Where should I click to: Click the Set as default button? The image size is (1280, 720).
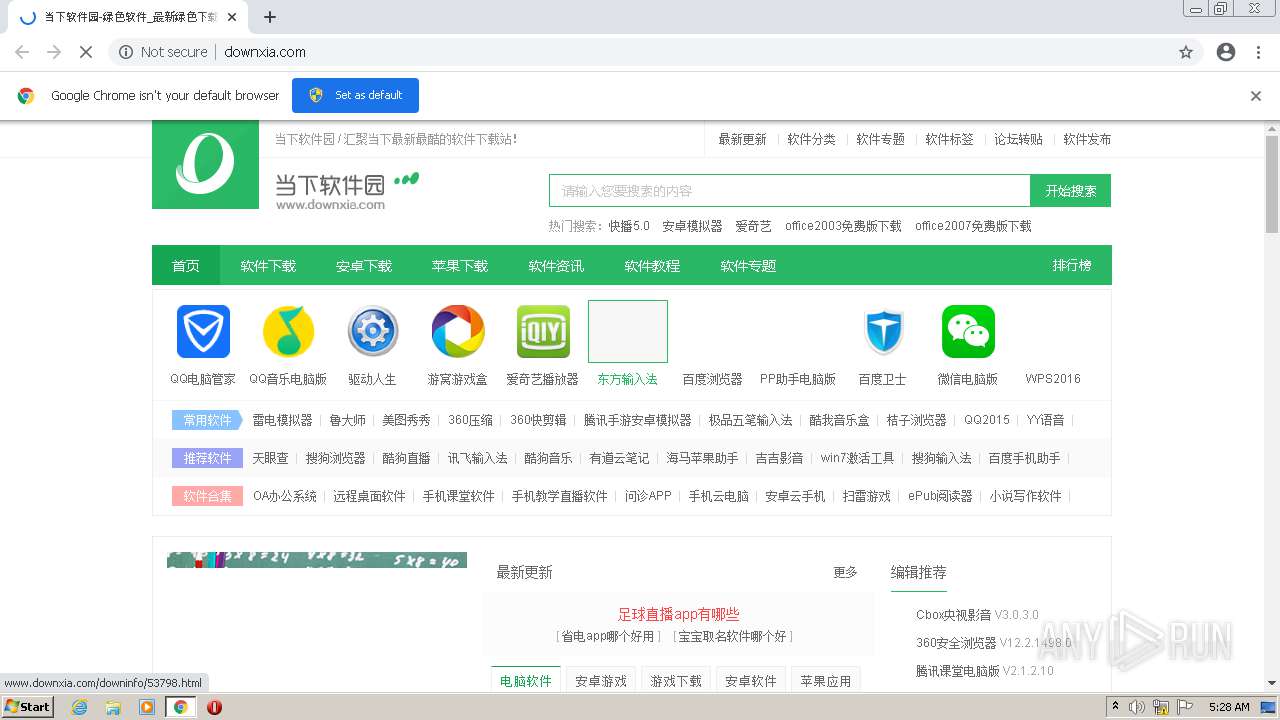355,96
